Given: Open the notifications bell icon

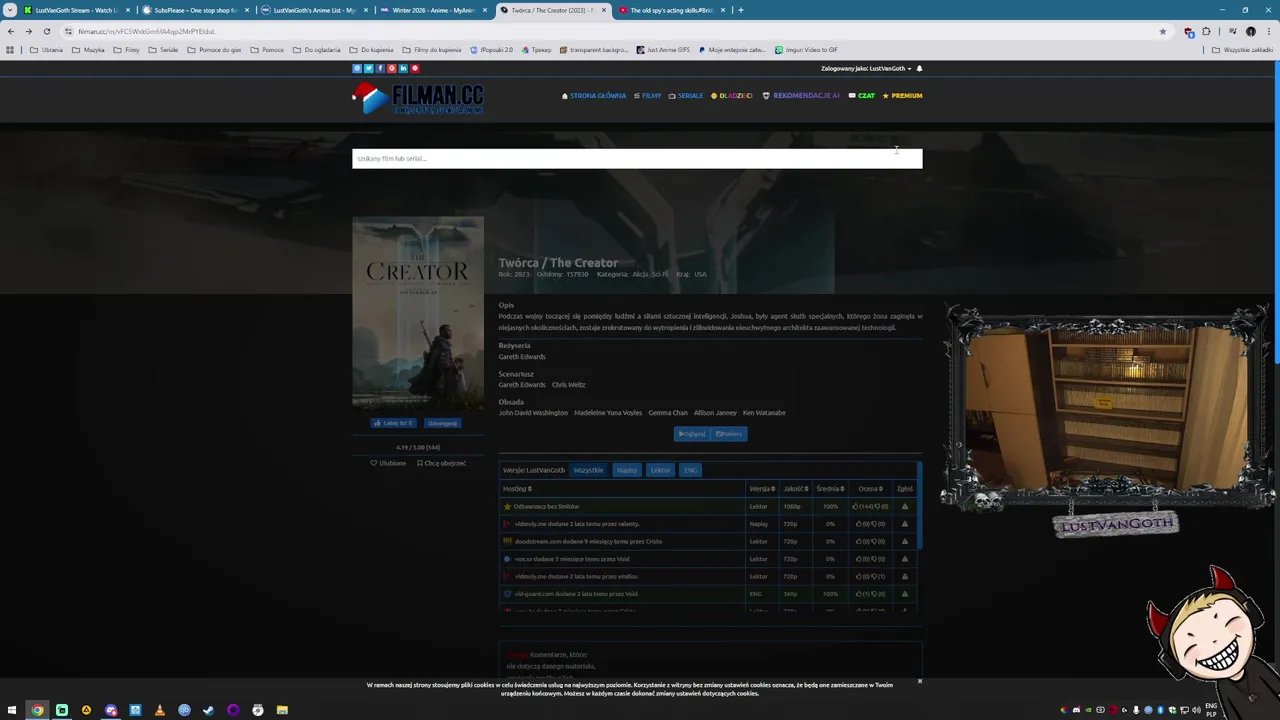Looking at the screenshot, I should [919, 68].
